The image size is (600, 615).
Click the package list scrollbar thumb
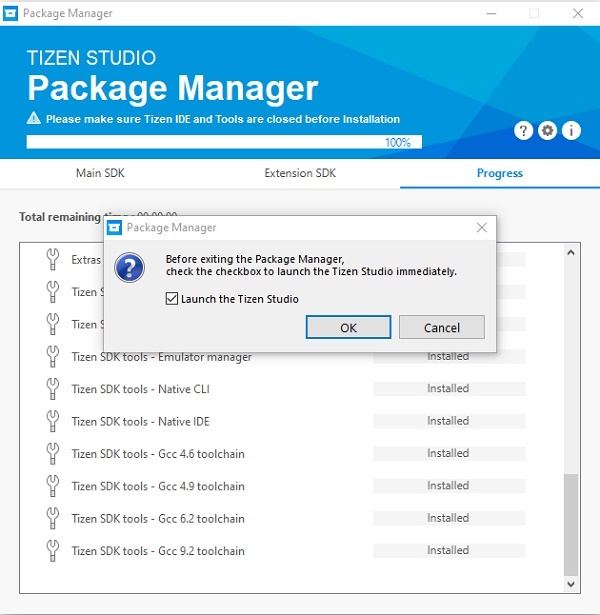pos(571,524)
